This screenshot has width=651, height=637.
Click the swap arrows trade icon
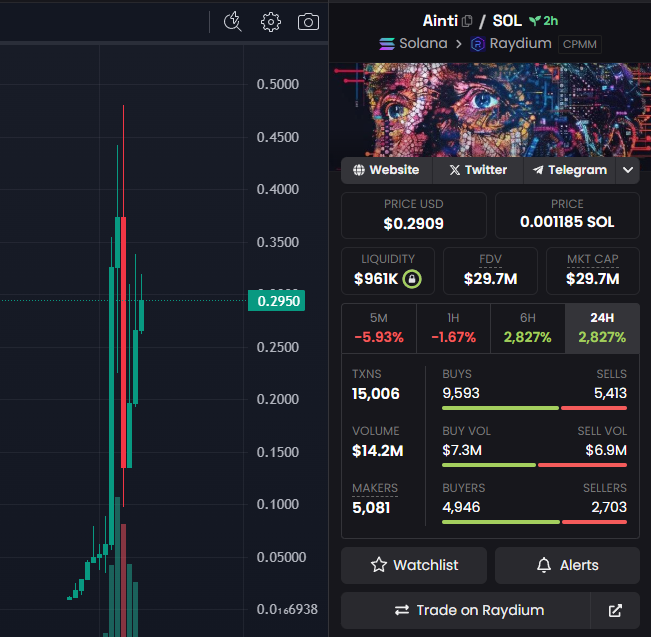pos(402,610)
